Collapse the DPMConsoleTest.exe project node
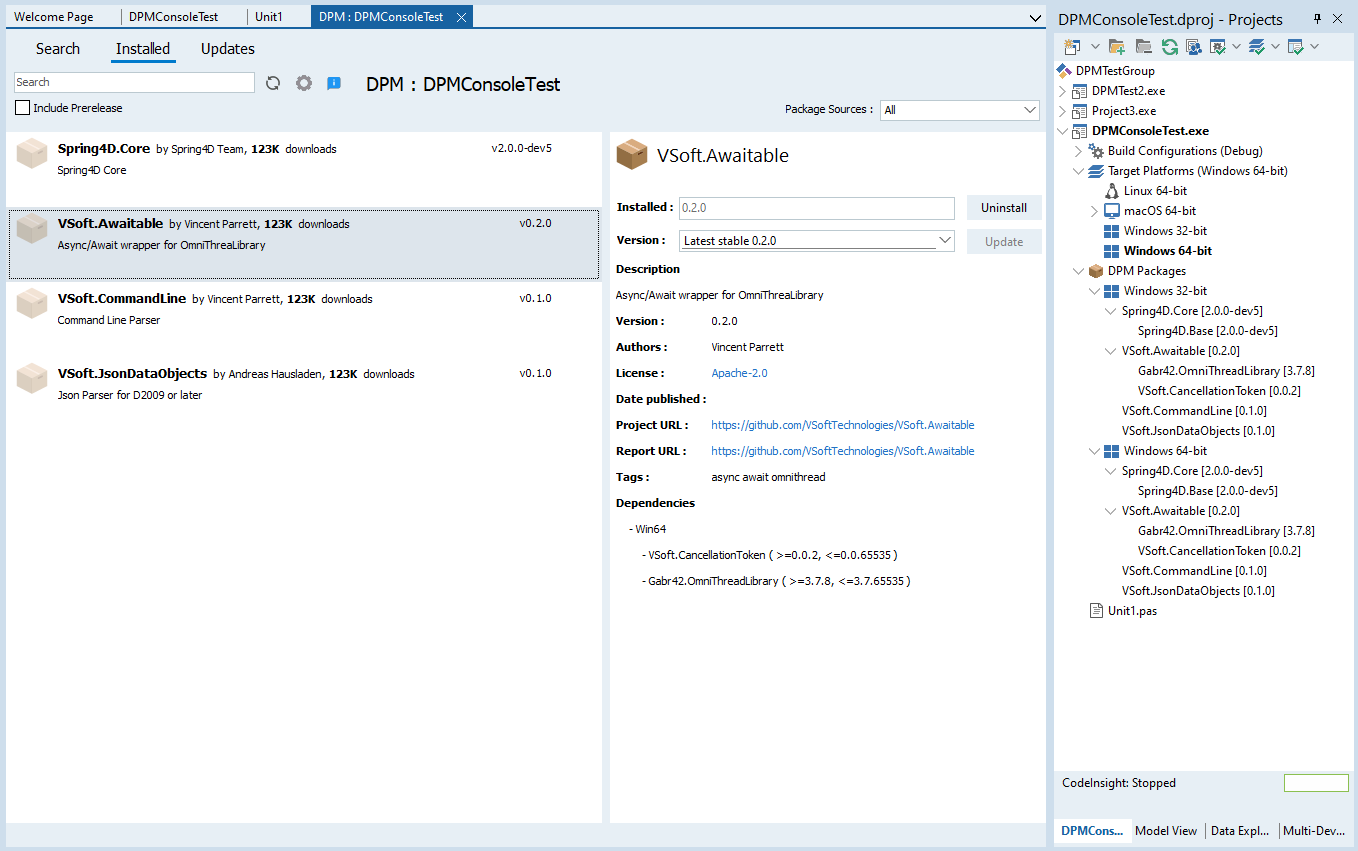 [1062, 131]
